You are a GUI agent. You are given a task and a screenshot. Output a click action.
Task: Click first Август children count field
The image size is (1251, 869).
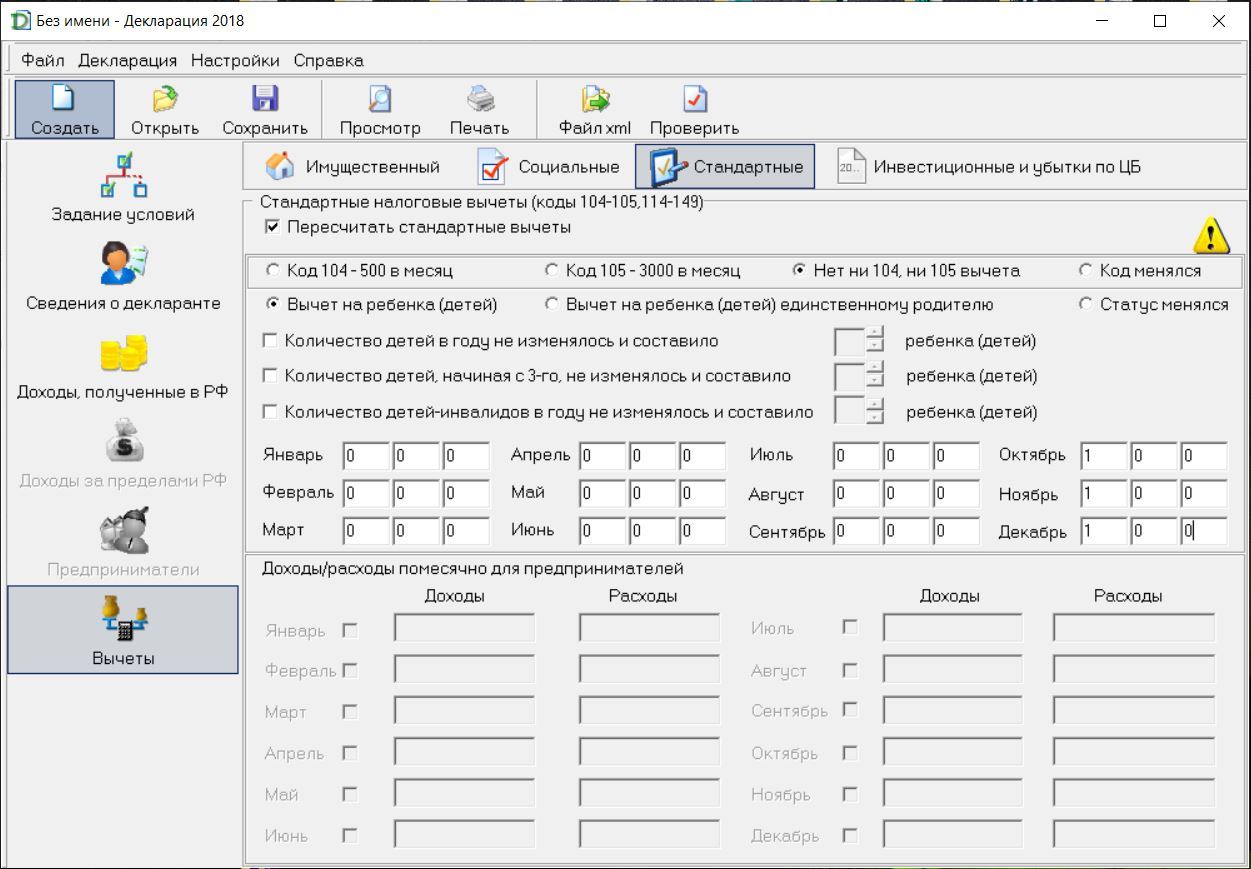tap(856, 493)
